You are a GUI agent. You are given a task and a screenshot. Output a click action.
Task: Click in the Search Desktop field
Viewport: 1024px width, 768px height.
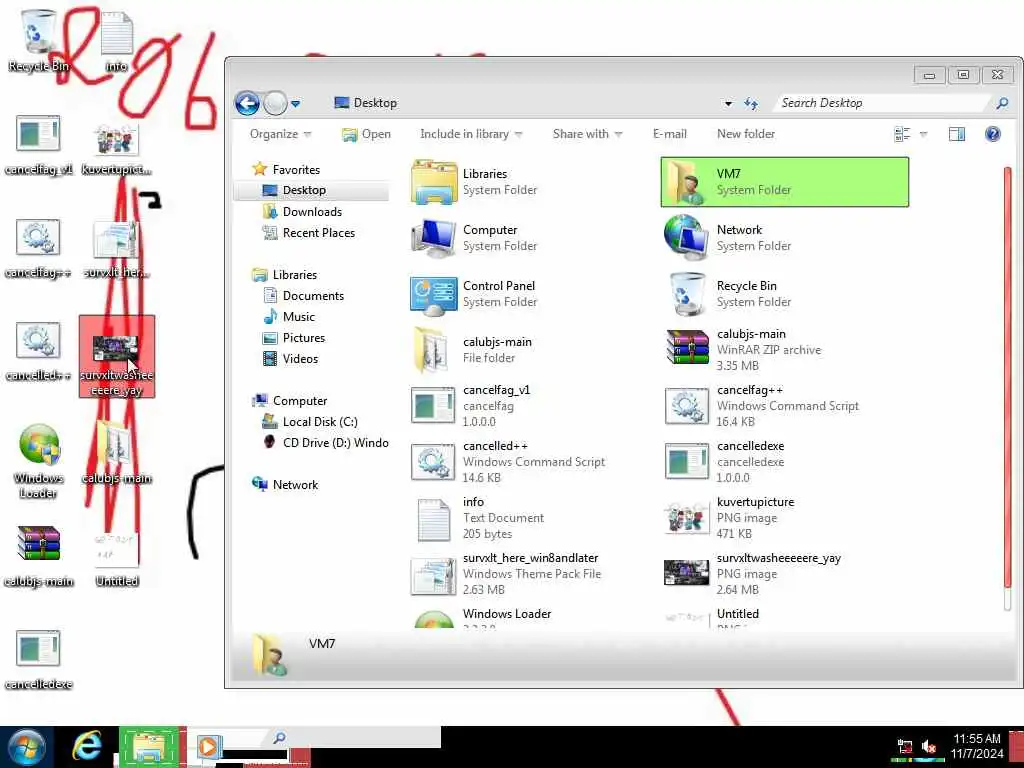coord(883,103)
